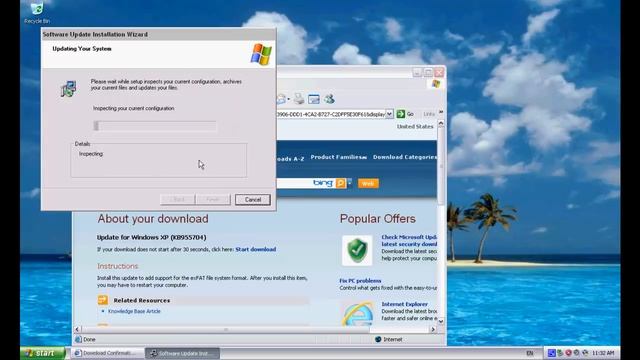640x360 pixels.
Task: Click the browser address bar URL field
Action: point(331,114)
